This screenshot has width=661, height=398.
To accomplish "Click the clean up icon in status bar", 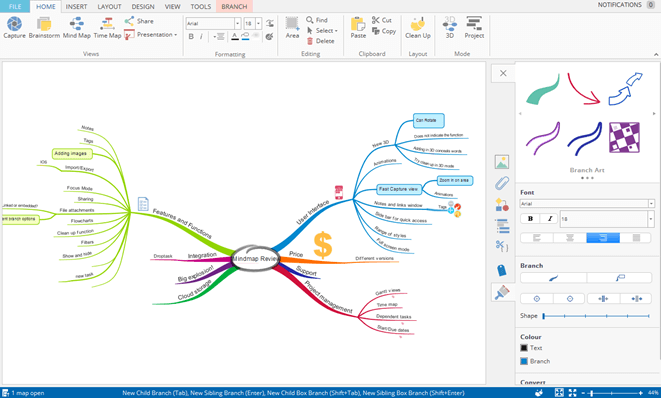I will point(539,393).
